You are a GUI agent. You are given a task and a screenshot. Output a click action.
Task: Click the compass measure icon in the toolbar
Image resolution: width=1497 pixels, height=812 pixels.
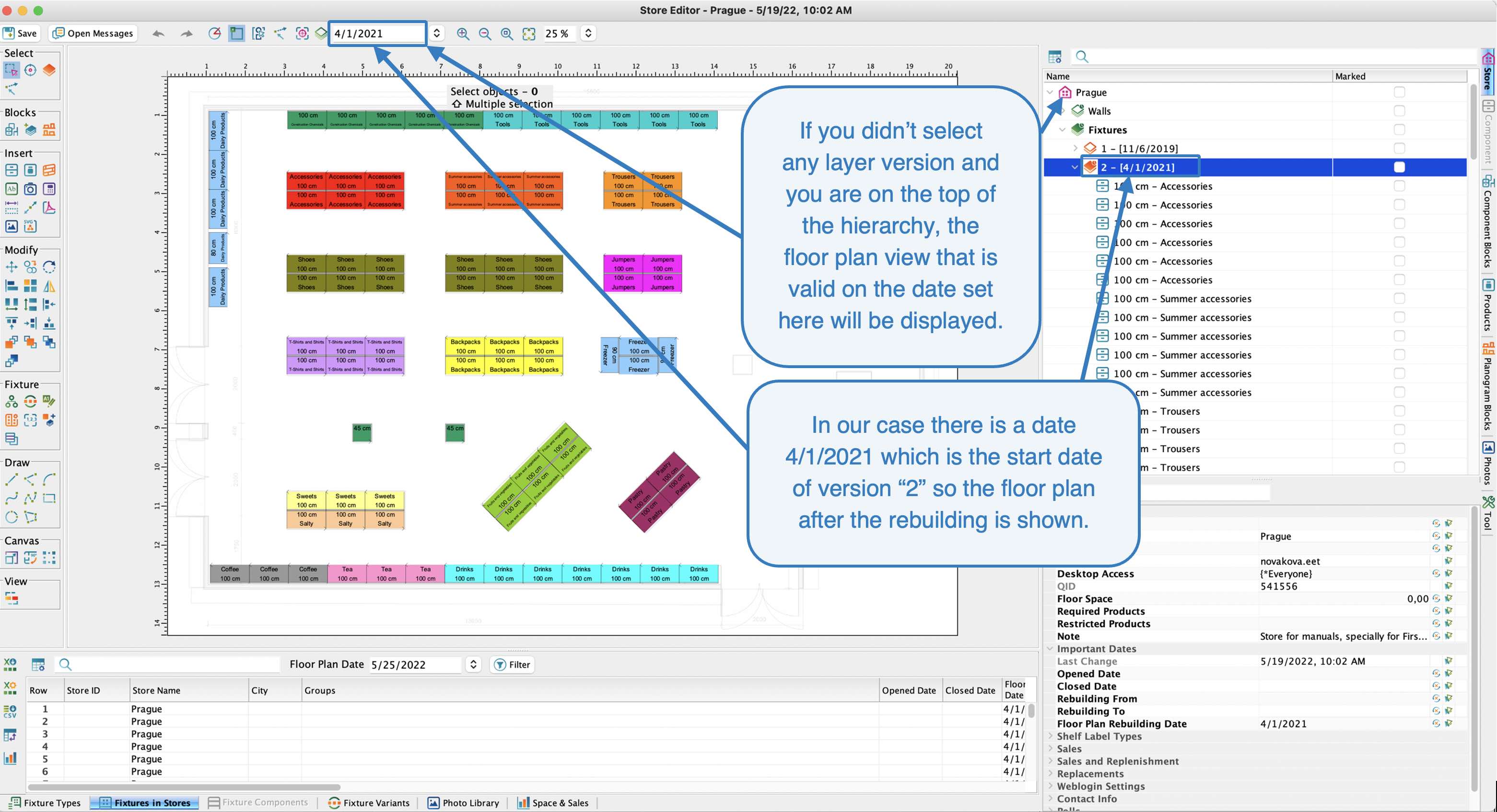point(214,33)
